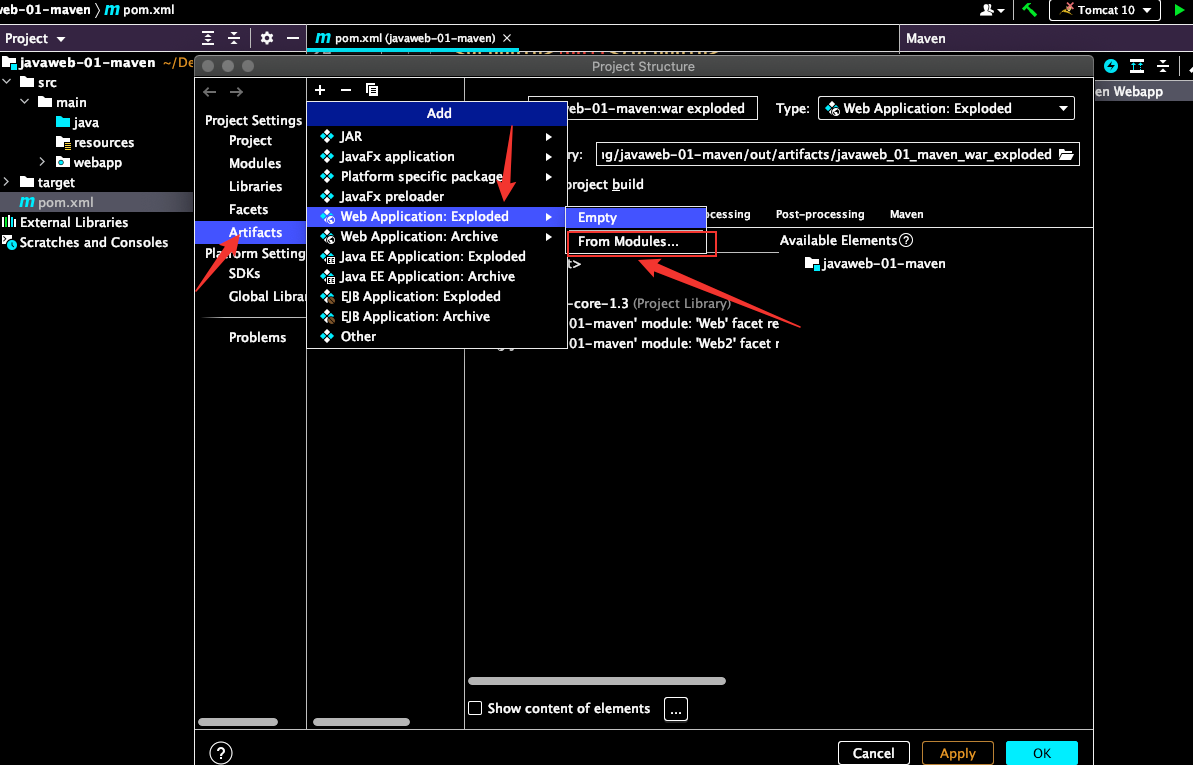Choose From Modules... submenu item
The height and width of the screenshot is (765, 1193).
click(636, 241)
